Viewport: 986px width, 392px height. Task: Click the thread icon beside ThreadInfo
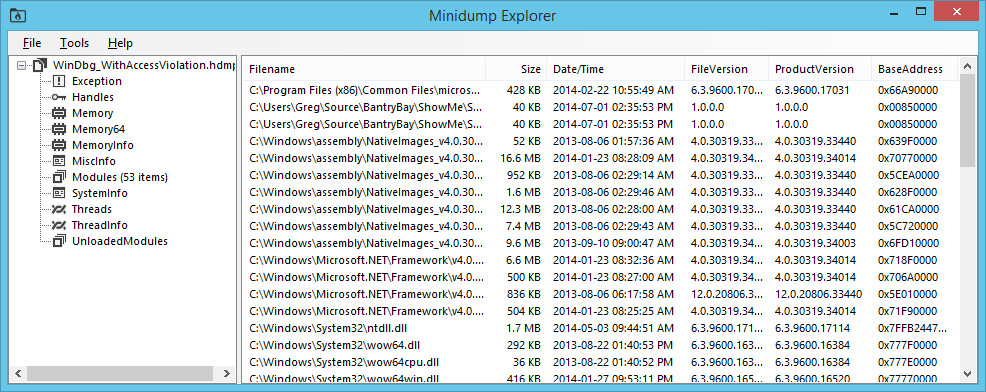point(58,225)
